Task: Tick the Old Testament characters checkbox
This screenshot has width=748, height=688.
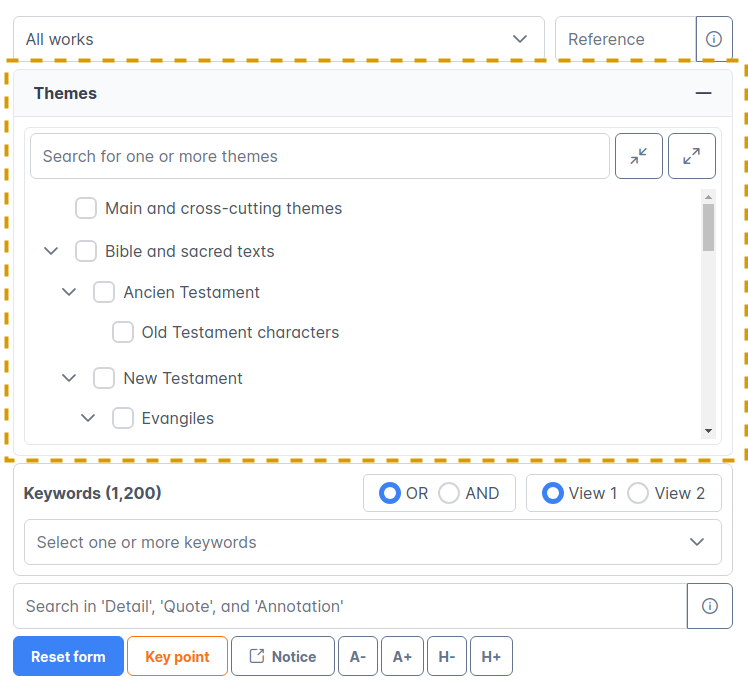Action: pos(123,332)
